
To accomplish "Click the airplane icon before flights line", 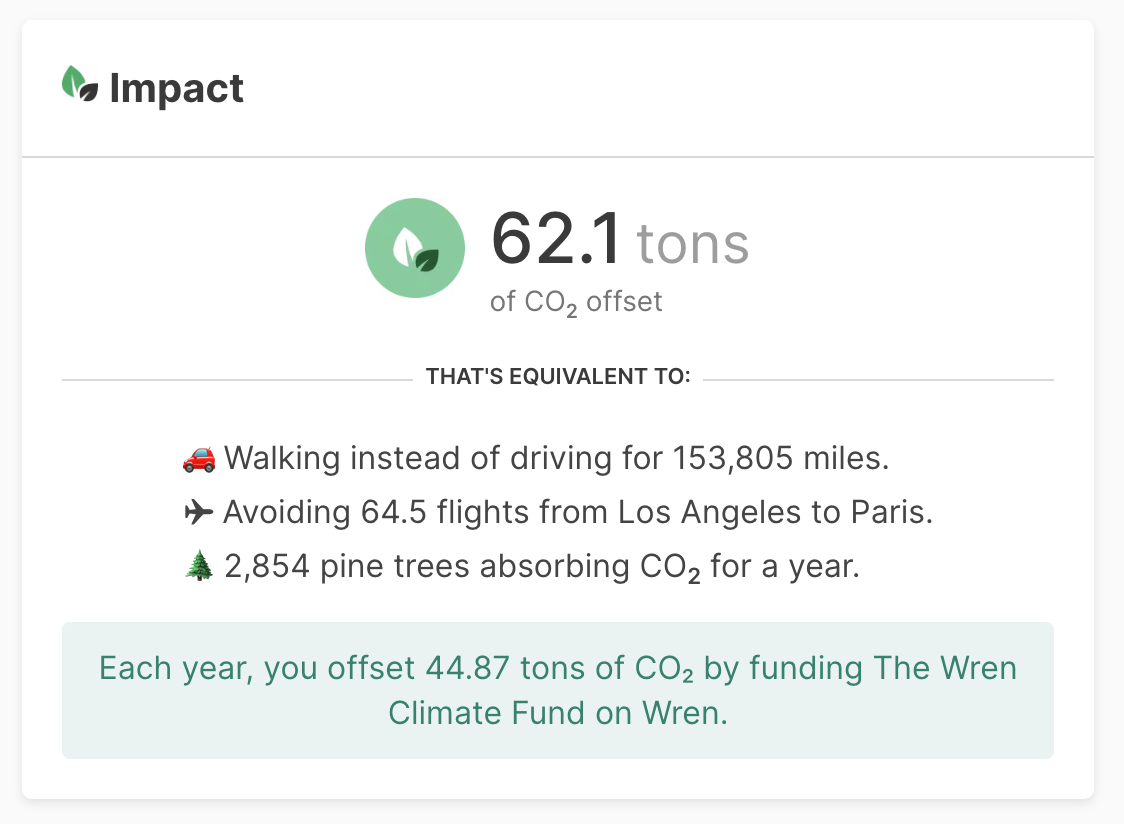I will point(199,512).
